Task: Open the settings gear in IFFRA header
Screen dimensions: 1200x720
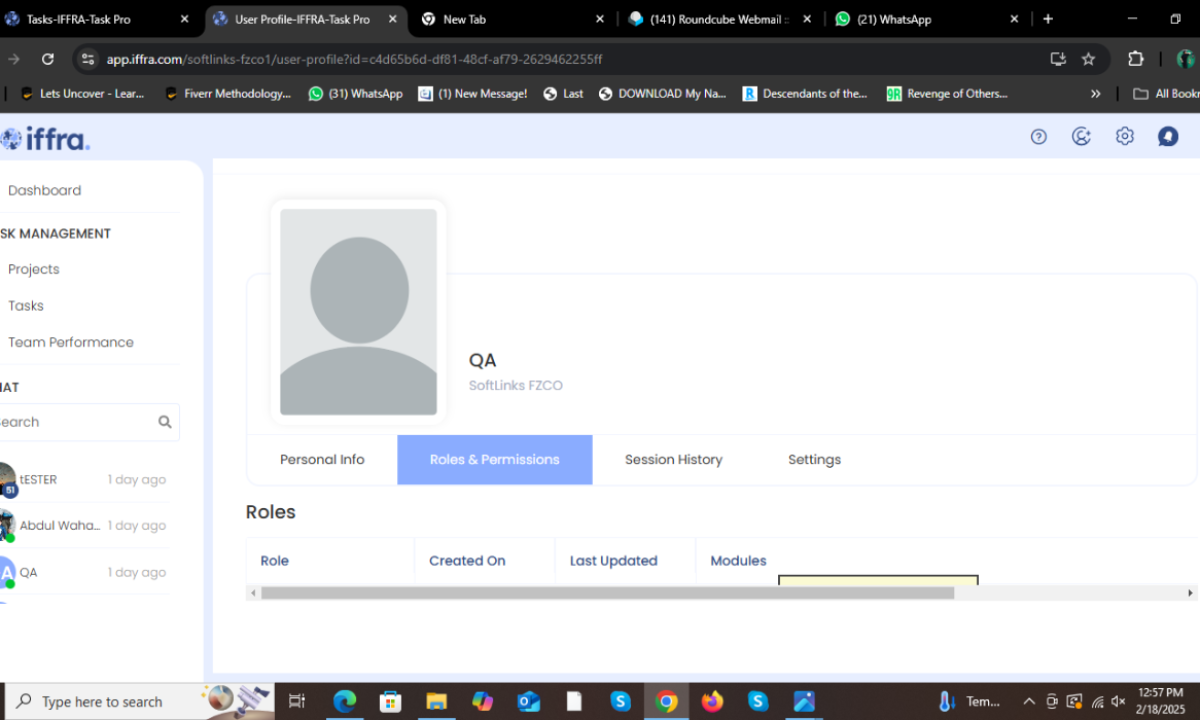Action: (x=1124, y=137)
